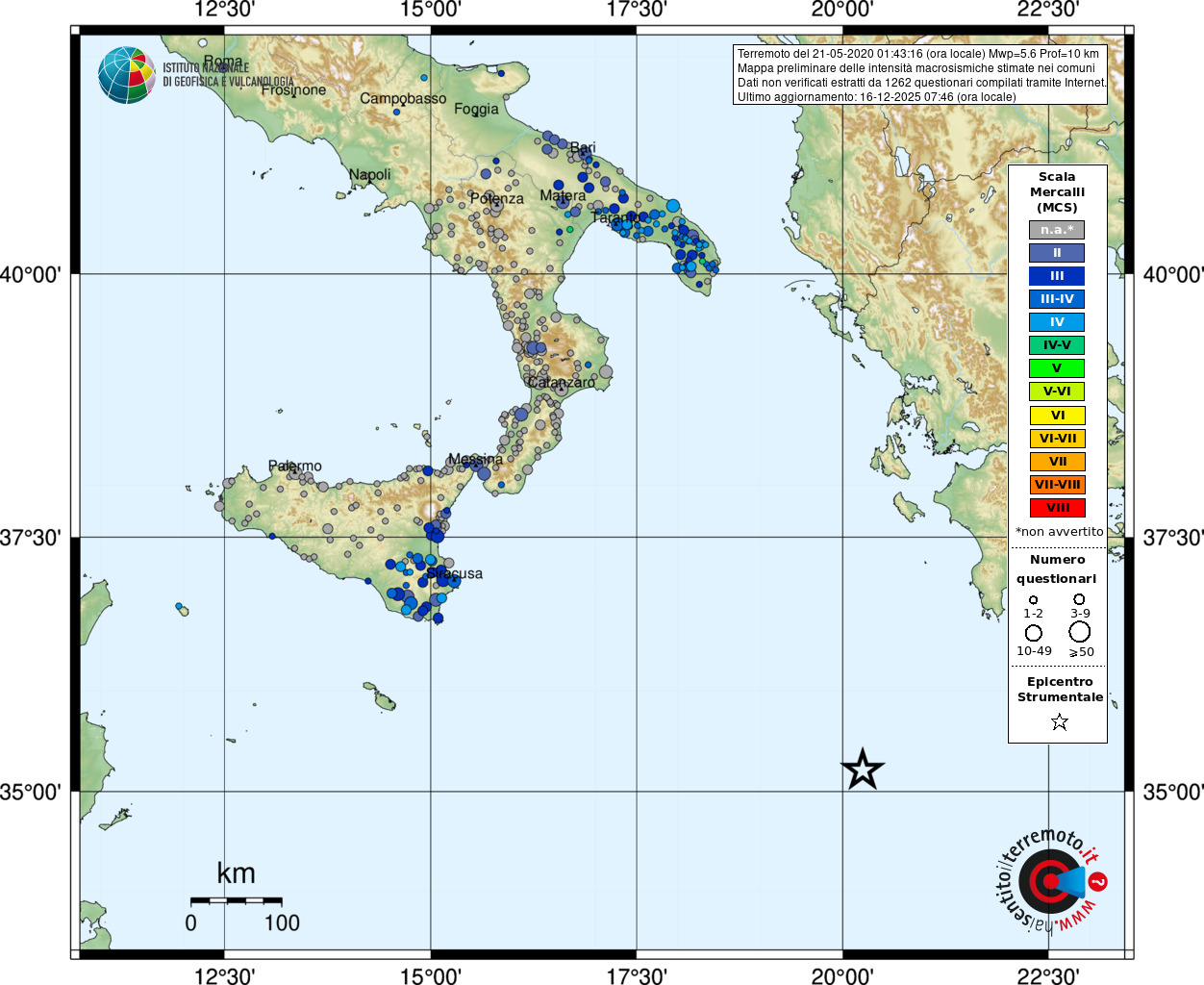Click the Foggia city label
The height and width of the screenshot is (985, 1204).
pos(476,110)
